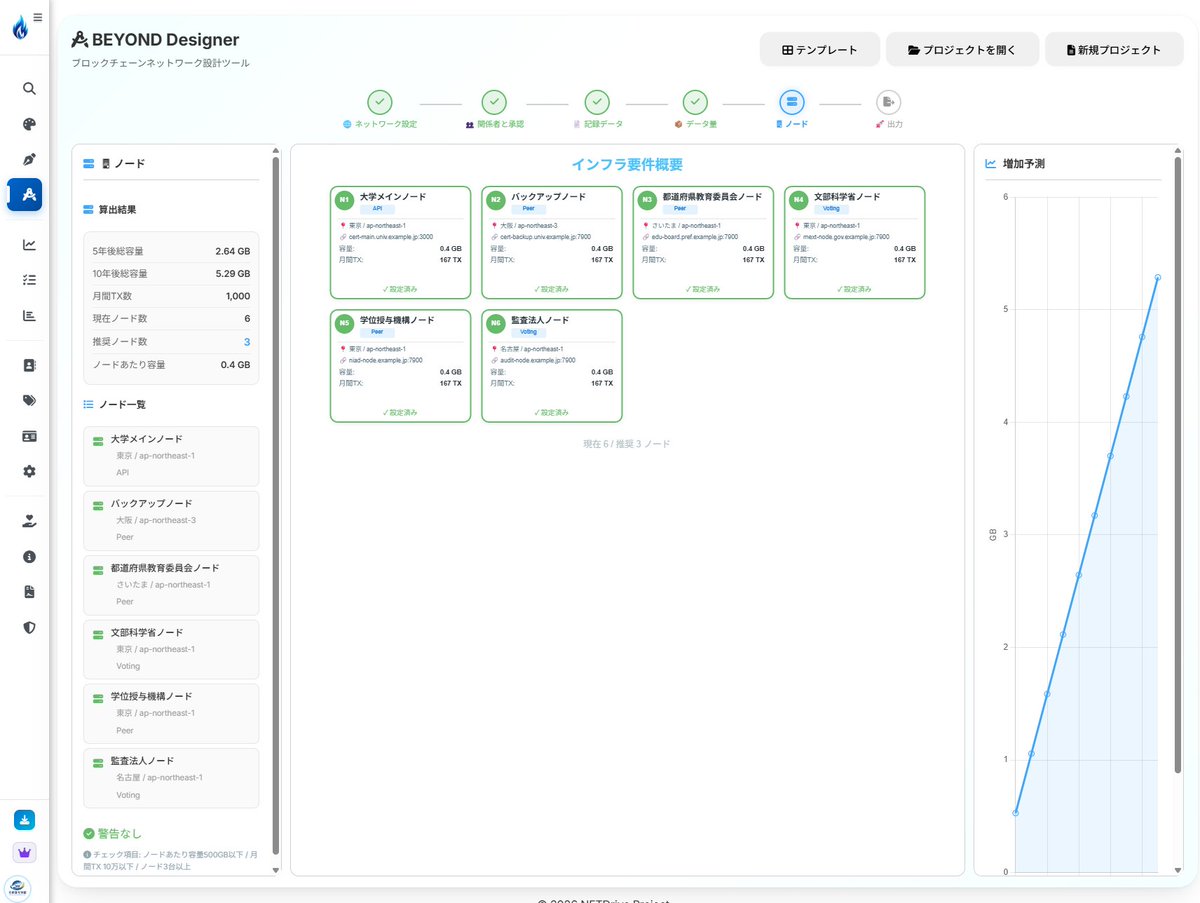Click the N2 badge on バックアップノード card
1200x903 pixels.
496,200
